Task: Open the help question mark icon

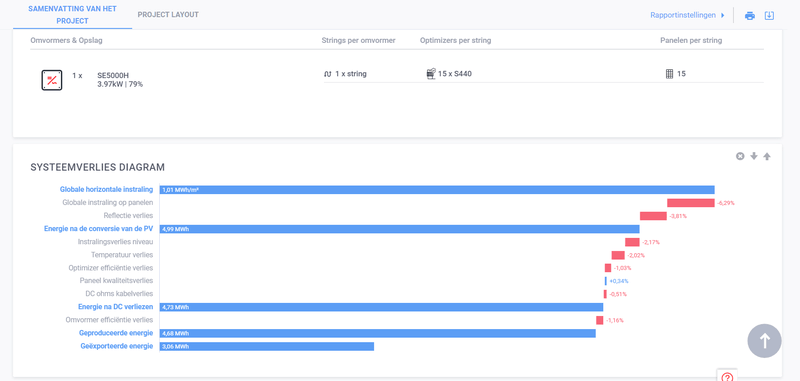Action: pos(728,376)
